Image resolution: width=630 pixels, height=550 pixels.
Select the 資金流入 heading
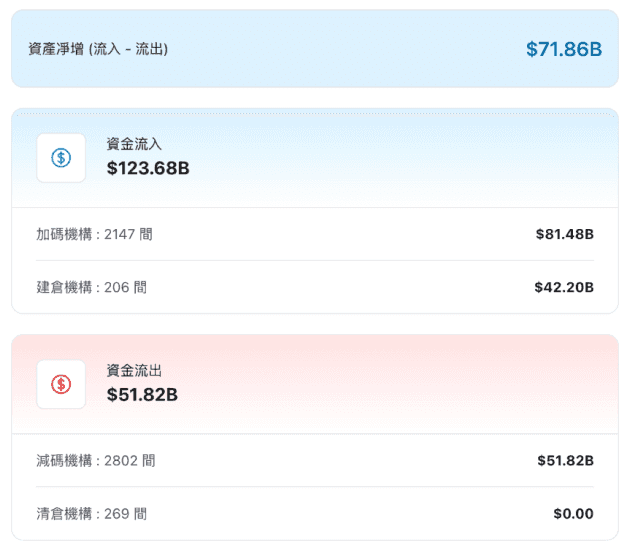click(x=134, y=144)
